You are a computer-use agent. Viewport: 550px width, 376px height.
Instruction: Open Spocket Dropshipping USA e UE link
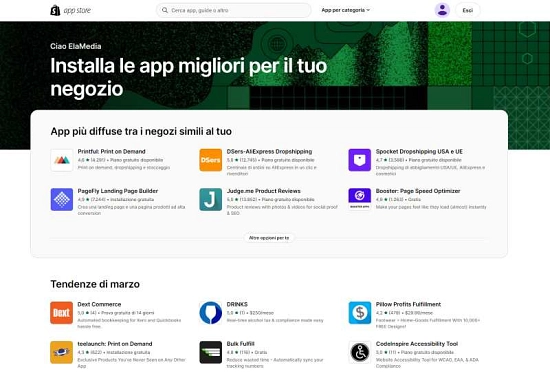[x=419, y=152]
